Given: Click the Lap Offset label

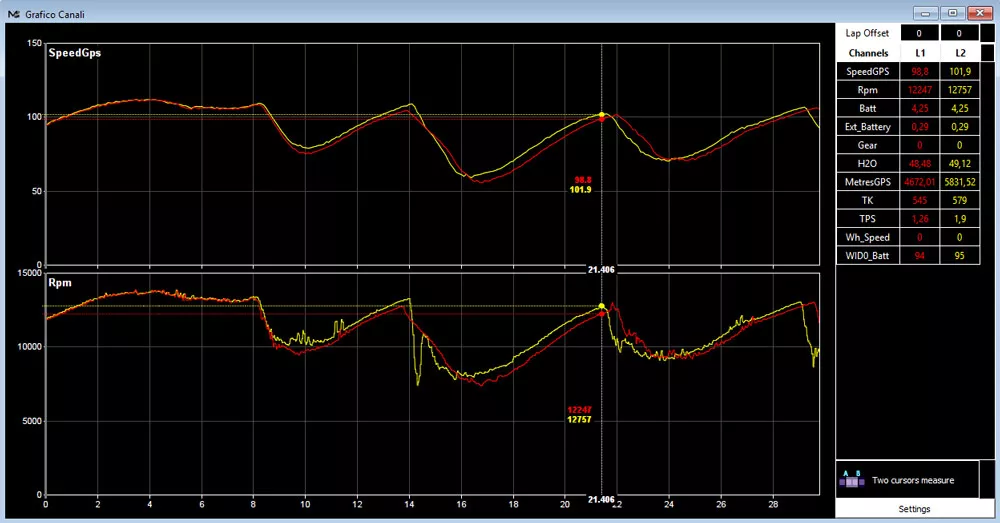Looking at the screenshot, I should [867, 33].
